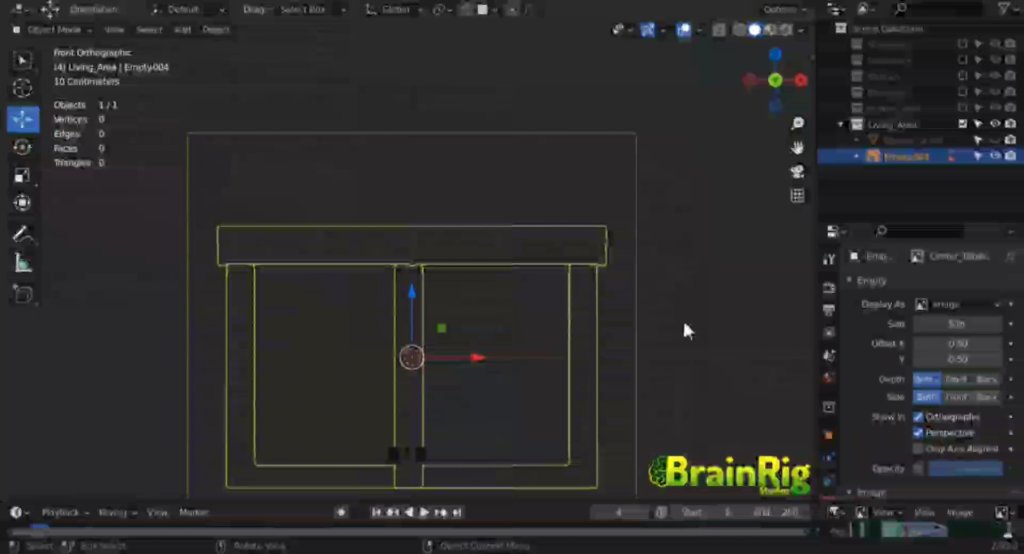Set Depth to Back
The width and height of the screenshot is (1024, 554).
click(x=987, y=379)
